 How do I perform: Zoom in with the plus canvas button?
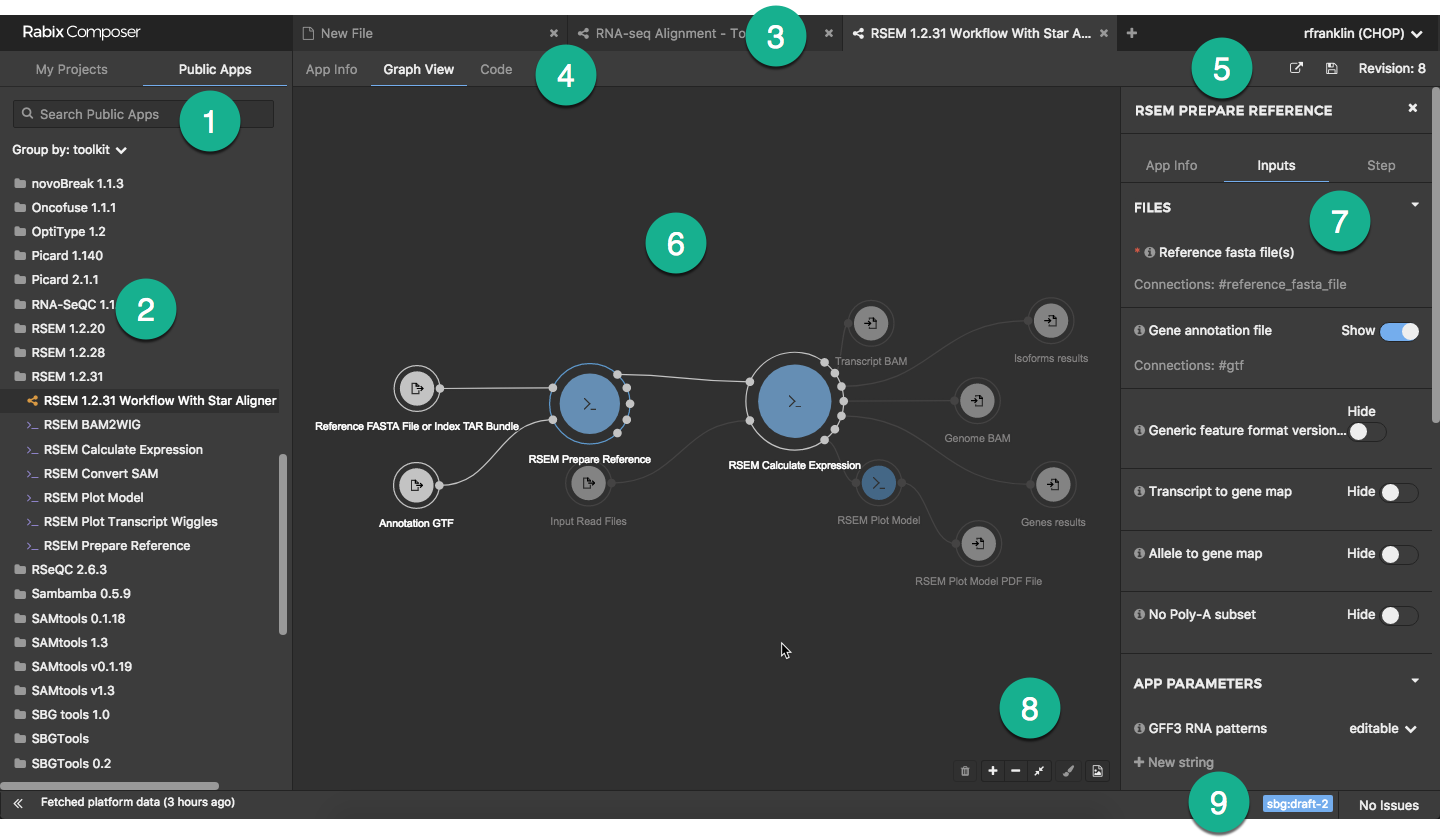point(993,771)
